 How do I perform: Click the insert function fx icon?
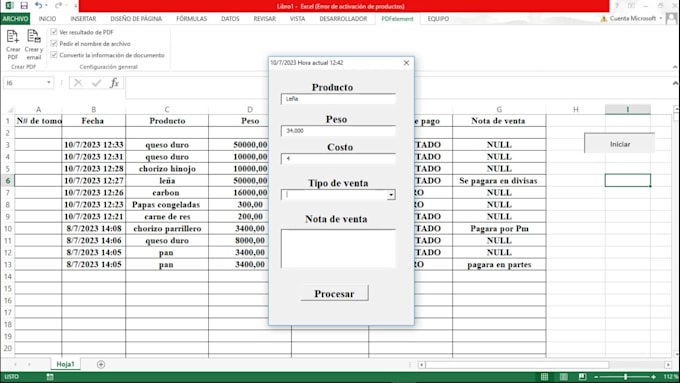(114, 82)
